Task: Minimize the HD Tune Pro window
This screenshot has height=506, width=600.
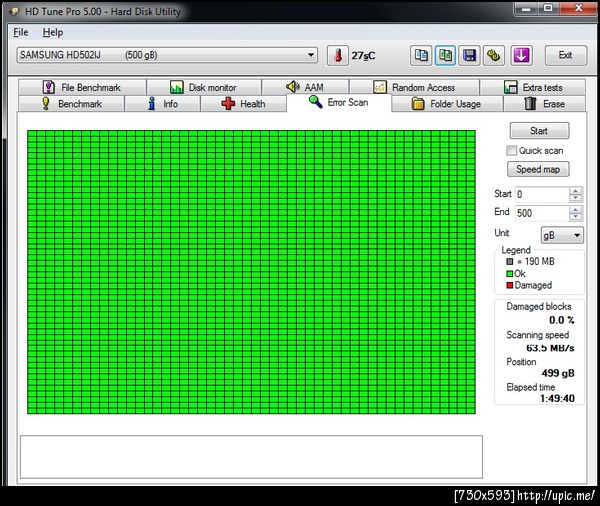Action: [x=527, y=8]
